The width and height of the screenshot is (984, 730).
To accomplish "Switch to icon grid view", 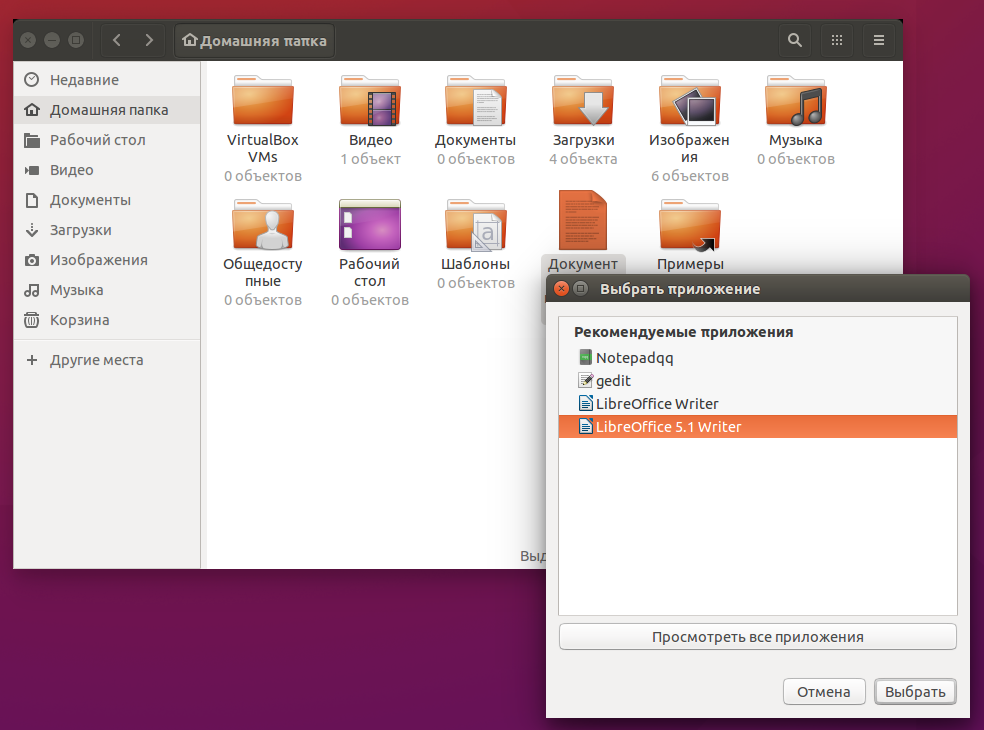I will (x=837, y=40).
